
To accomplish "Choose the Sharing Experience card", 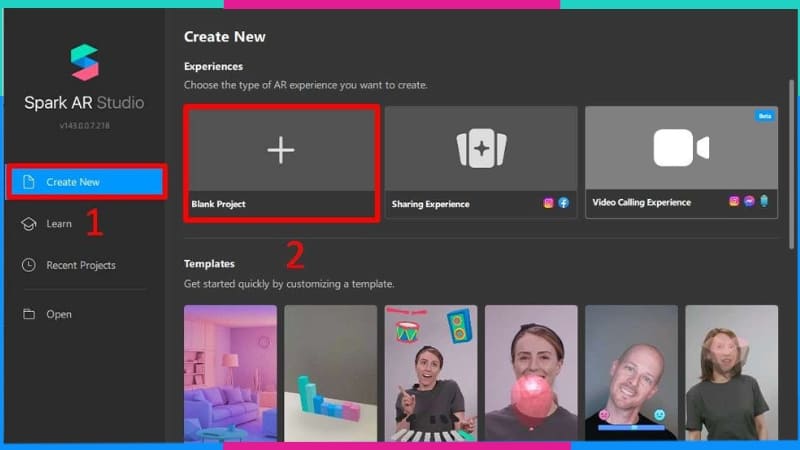I will [481, 163].
